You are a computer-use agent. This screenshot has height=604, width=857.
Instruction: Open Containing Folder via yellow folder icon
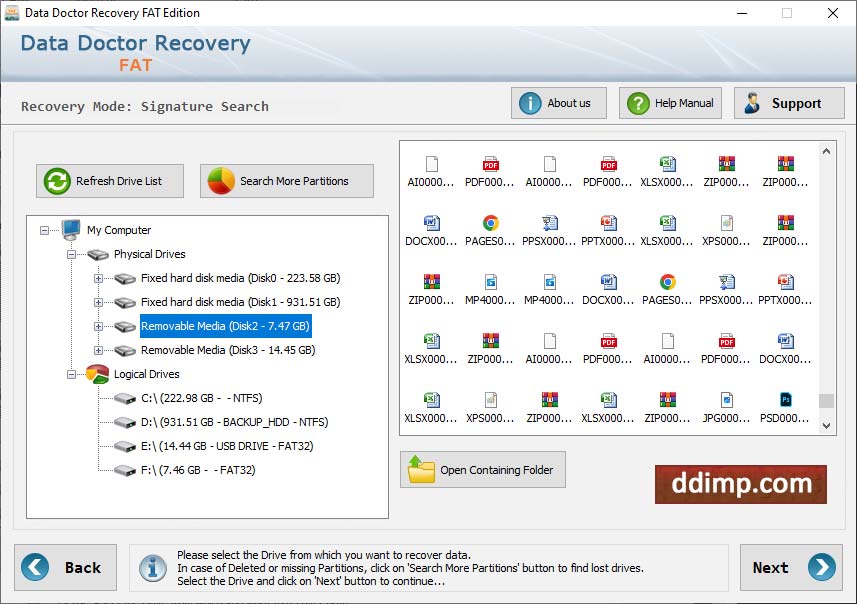(423, 469)
